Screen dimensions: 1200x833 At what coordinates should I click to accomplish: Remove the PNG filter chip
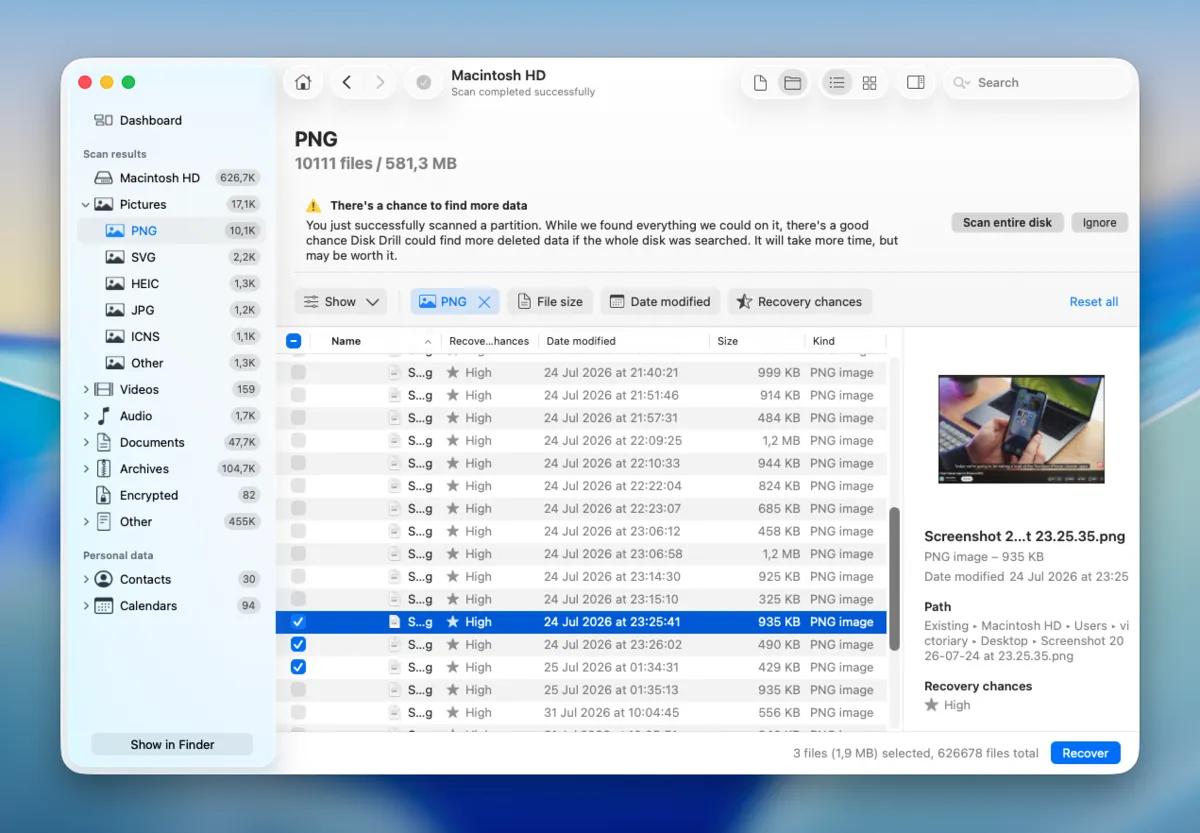tap(484, 302)
